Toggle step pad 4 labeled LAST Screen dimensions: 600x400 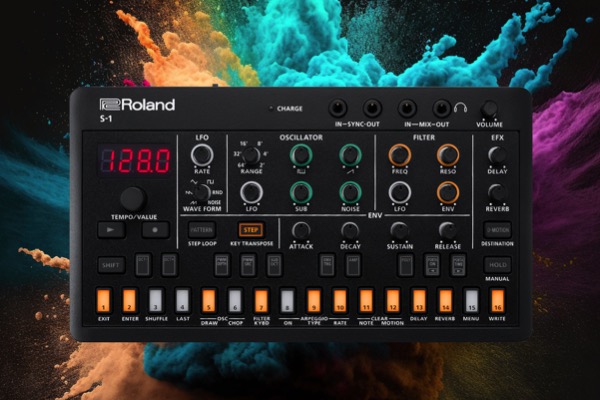182,300
